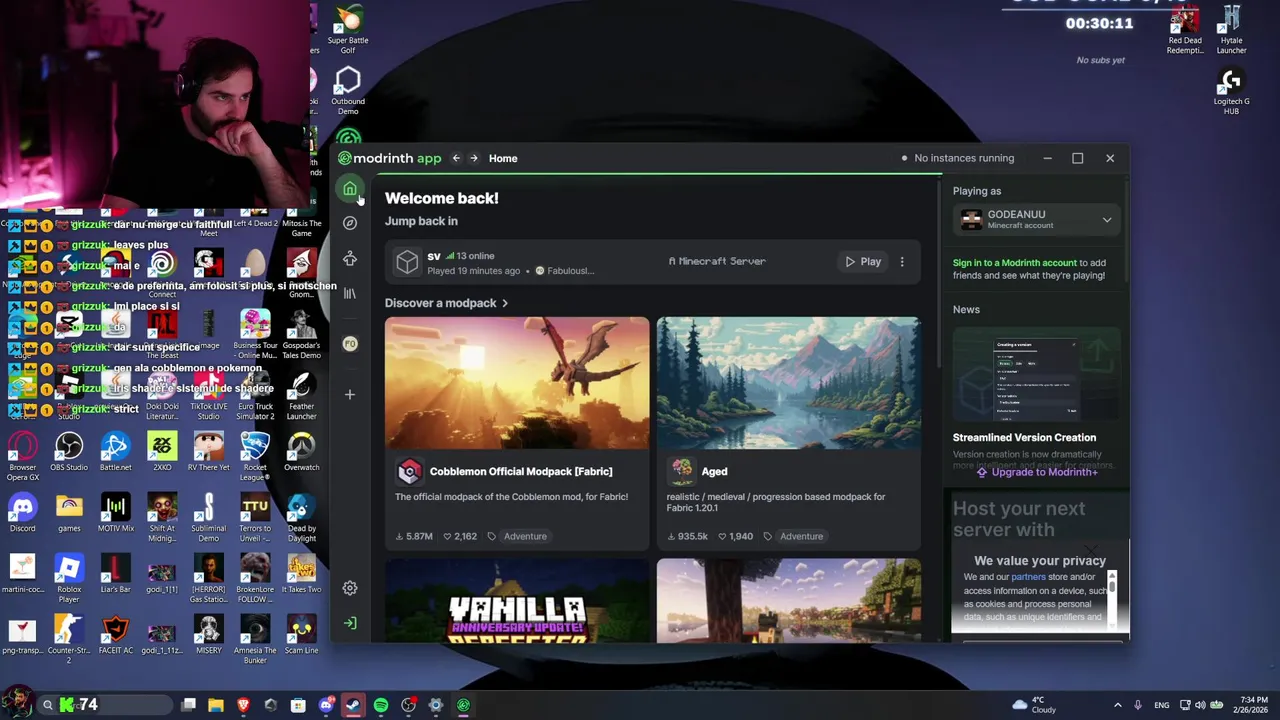Open It Takes Two desktop shortcut
This screenshot has height=720, width=1280.
[301, 573]
